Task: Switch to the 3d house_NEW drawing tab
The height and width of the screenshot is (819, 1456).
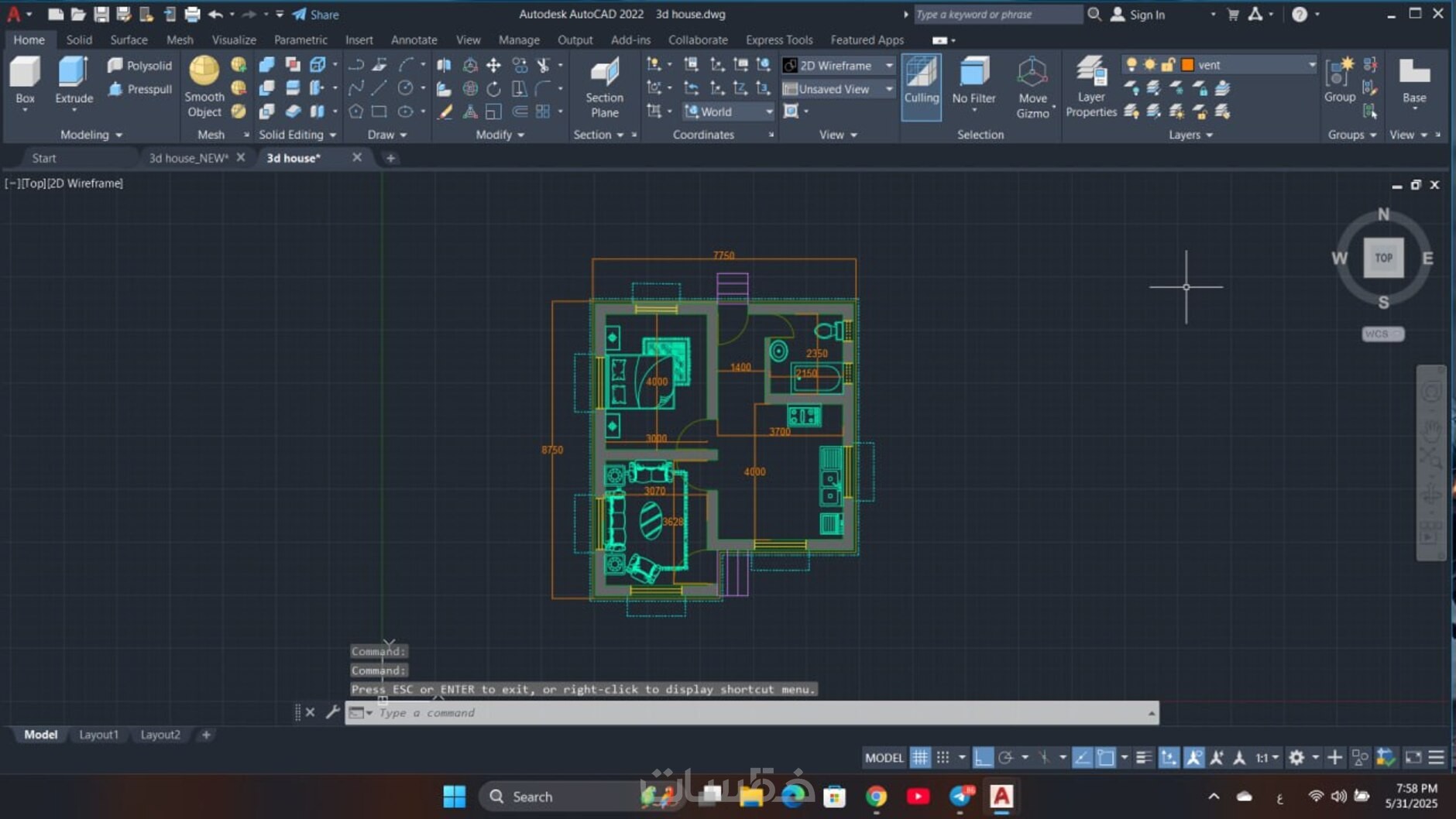Action: [x=188, y=158]
